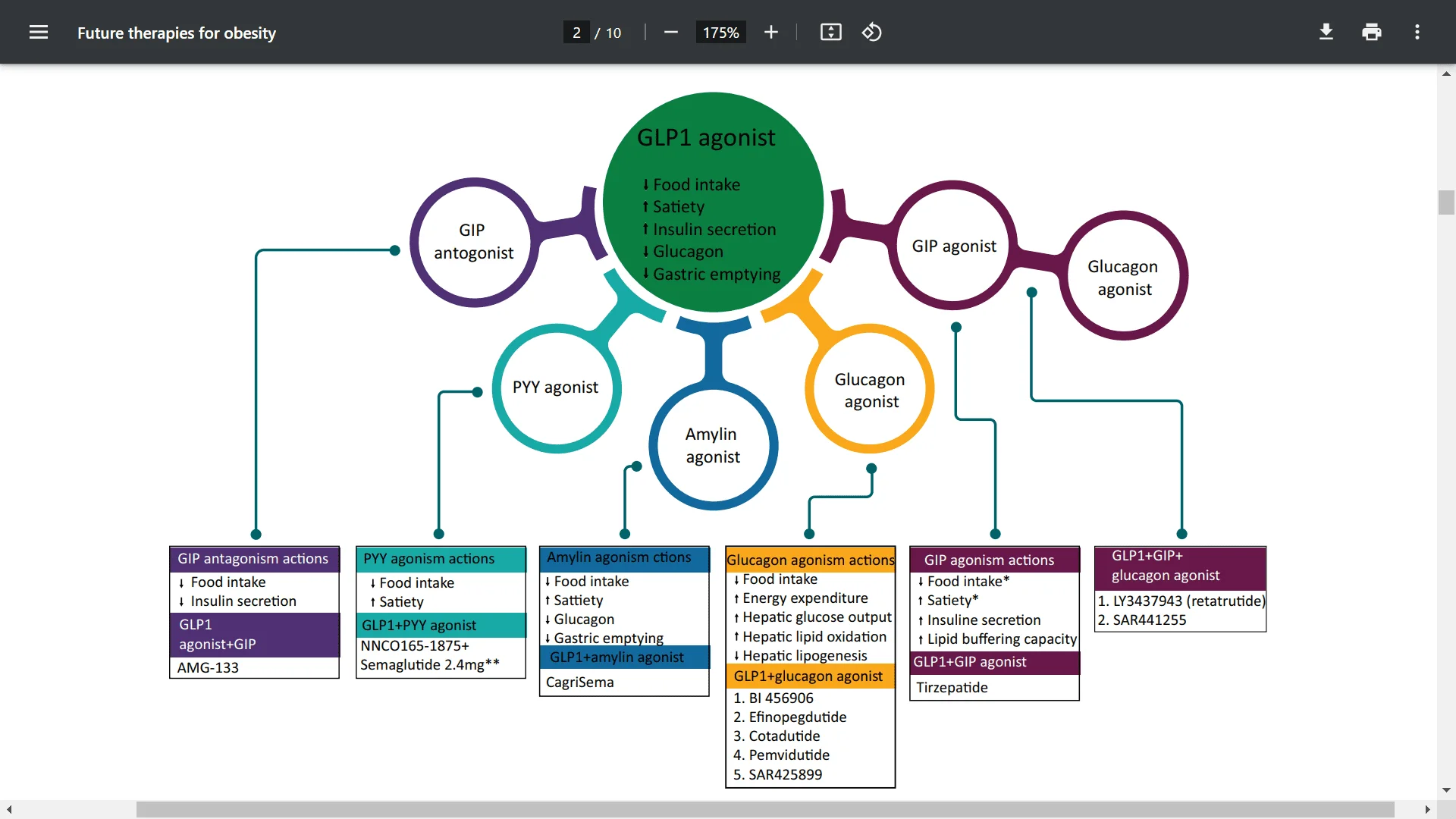This screenshot has width=1456, height=819.
Task: Click 'Hepatic lipid oxidation' row
Action: click(810, 637)
